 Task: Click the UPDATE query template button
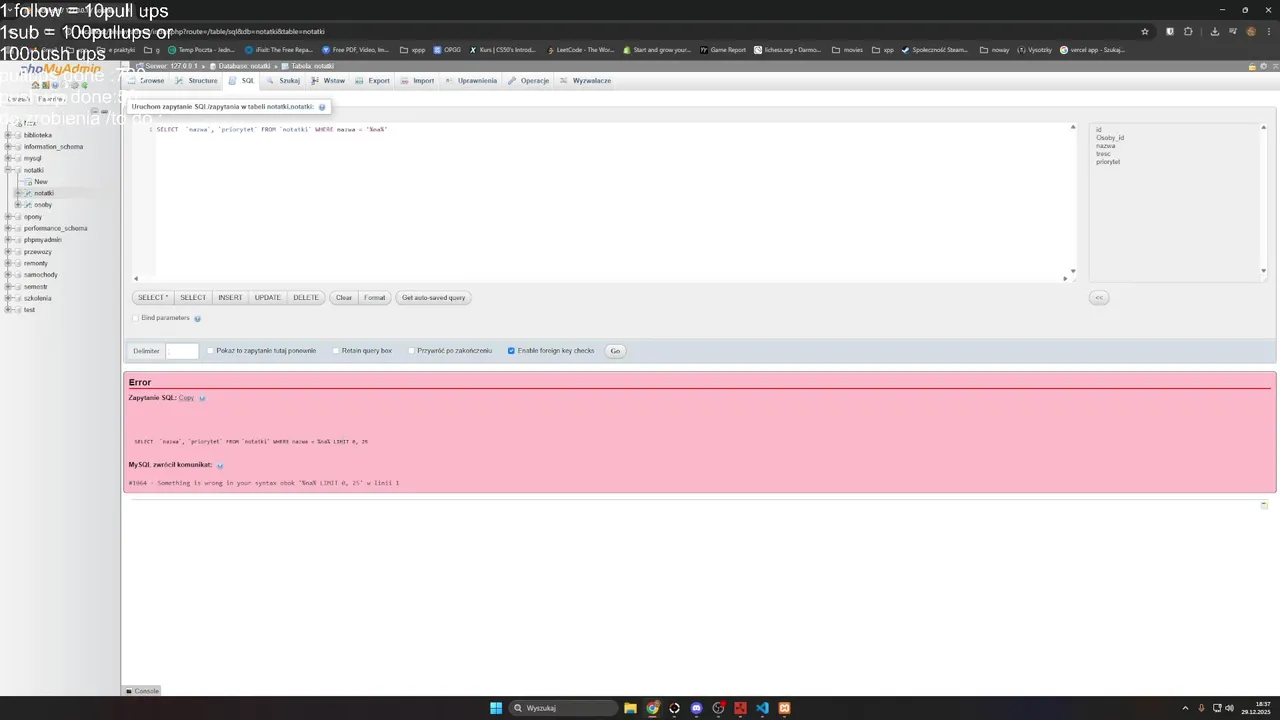pyautogui.click(x=267, y=297)
